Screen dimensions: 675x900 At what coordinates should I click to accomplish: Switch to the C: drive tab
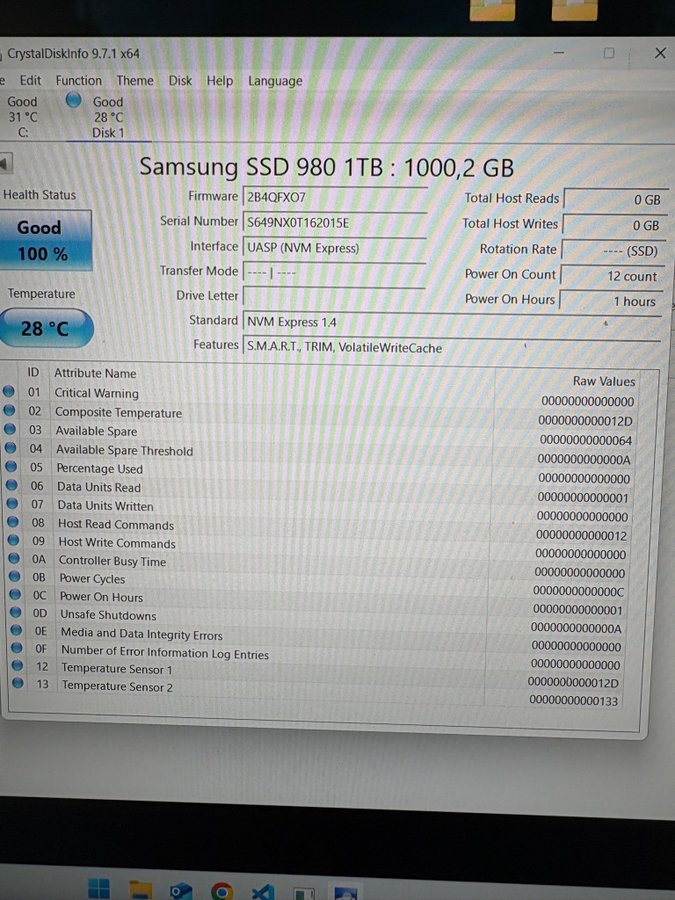coord(23,117)
